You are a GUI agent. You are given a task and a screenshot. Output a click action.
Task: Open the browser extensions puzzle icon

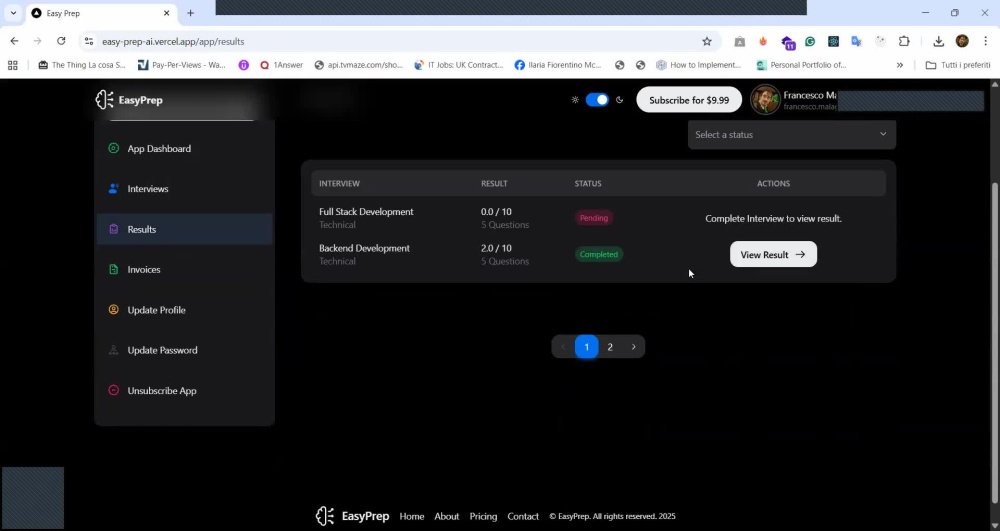904,41
